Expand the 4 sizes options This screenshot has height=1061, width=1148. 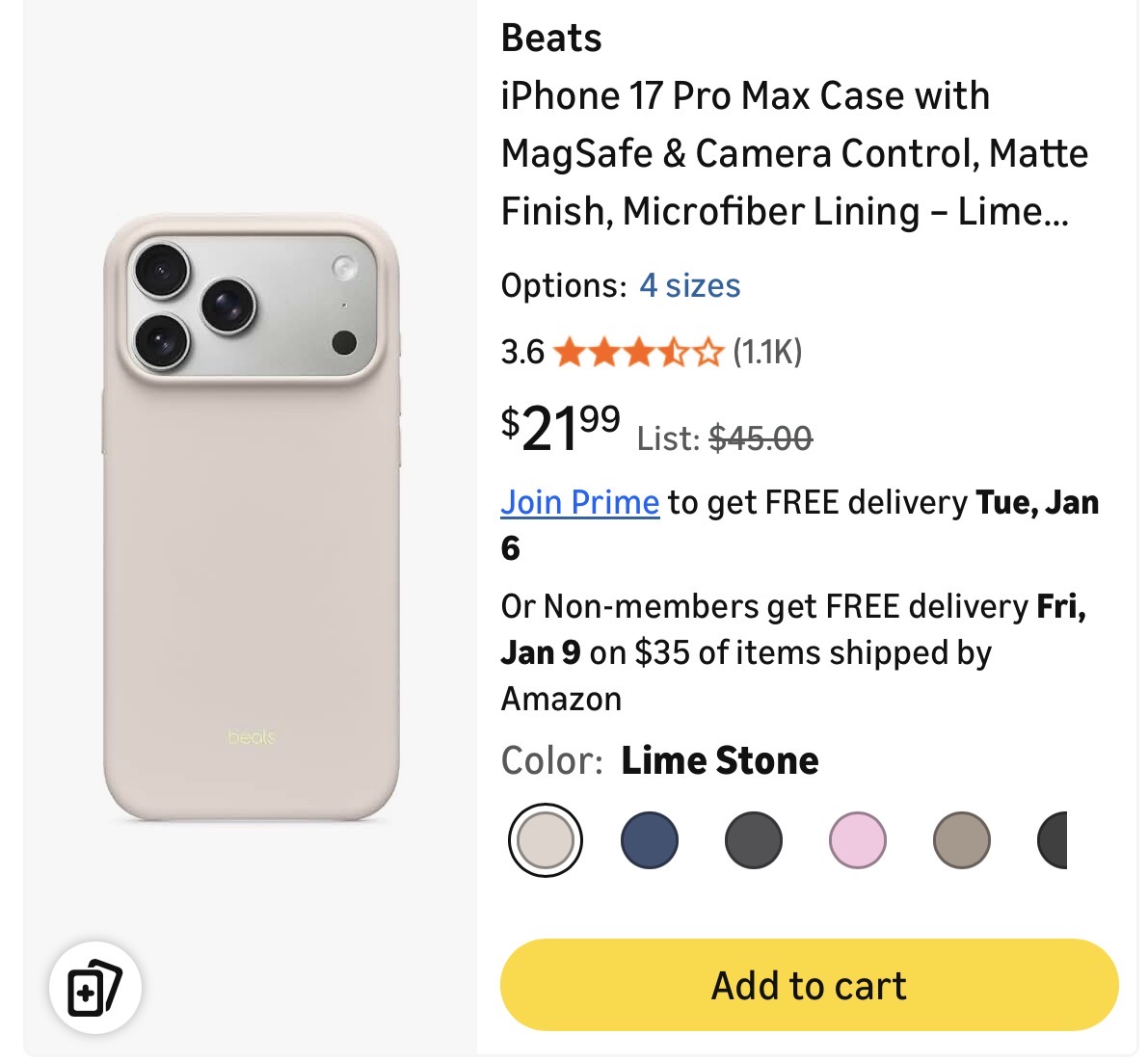690,286
